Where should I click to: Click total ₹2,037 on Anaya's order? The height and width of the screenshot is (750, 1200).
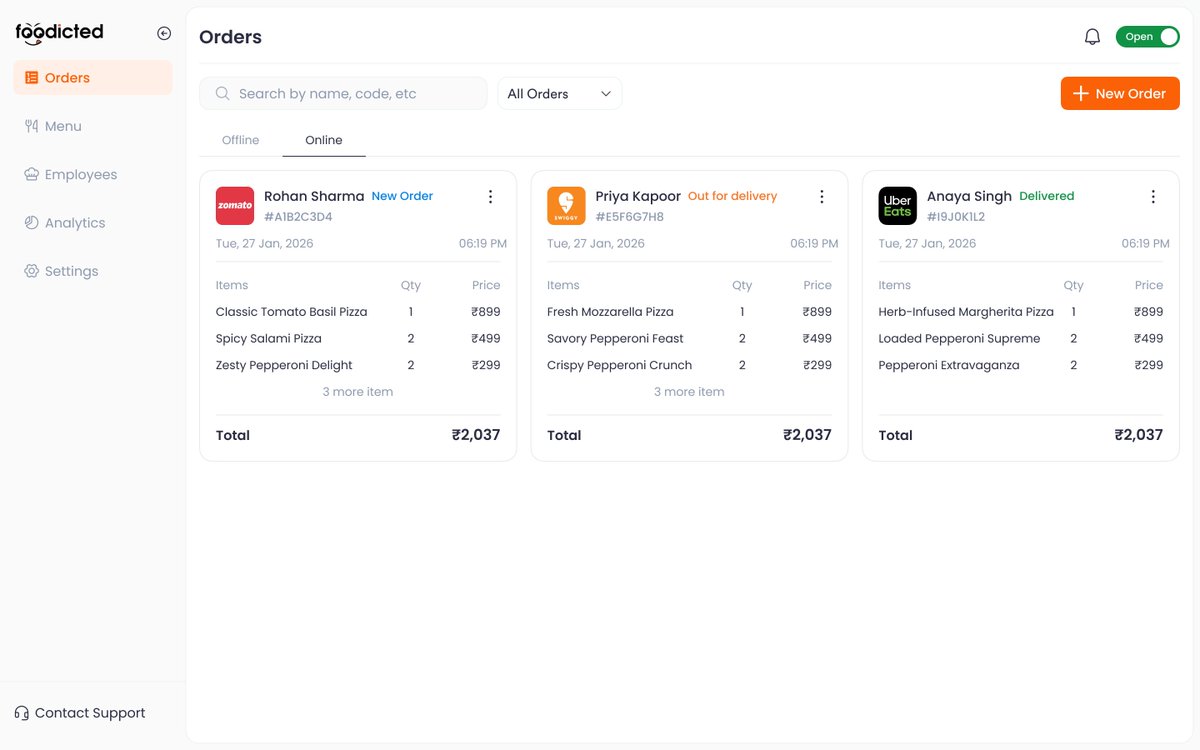tap(1139, 435)
